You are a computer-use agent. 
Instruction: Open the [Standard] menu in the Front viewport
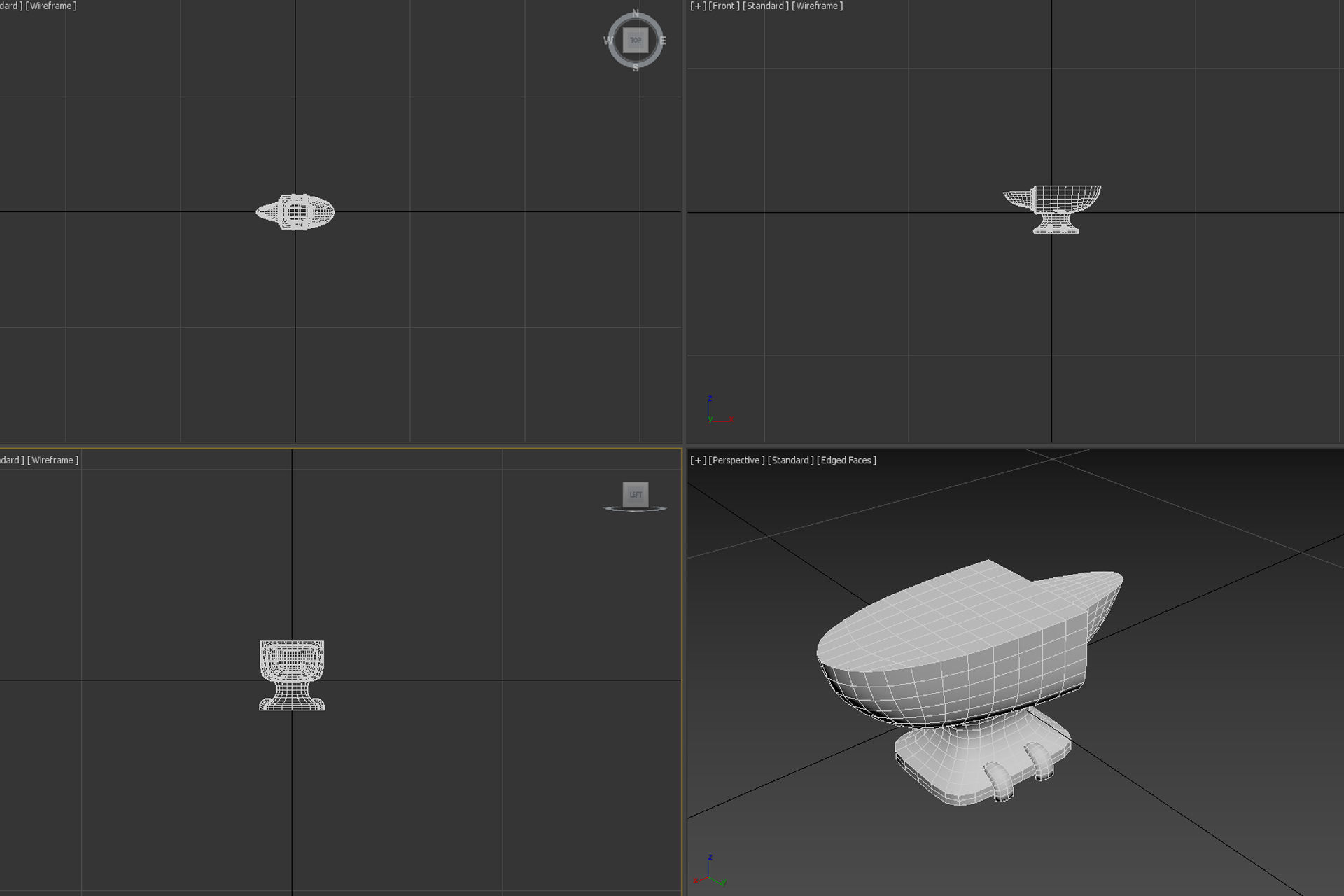pyautogui.click(x=765, y=6)
